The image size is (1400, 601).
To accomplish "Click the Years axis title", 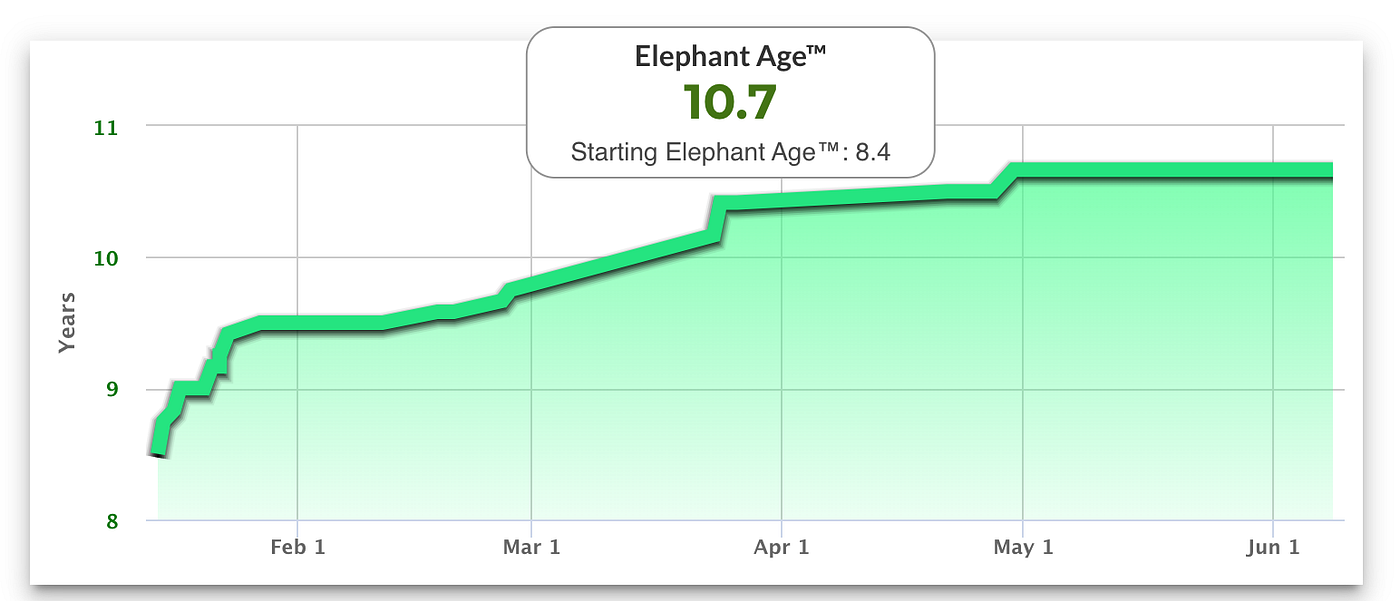I will pos(67,322).
